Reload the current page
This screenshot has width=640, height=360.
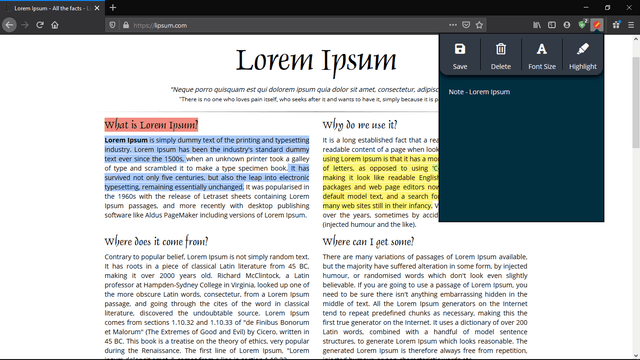(40, 25)
